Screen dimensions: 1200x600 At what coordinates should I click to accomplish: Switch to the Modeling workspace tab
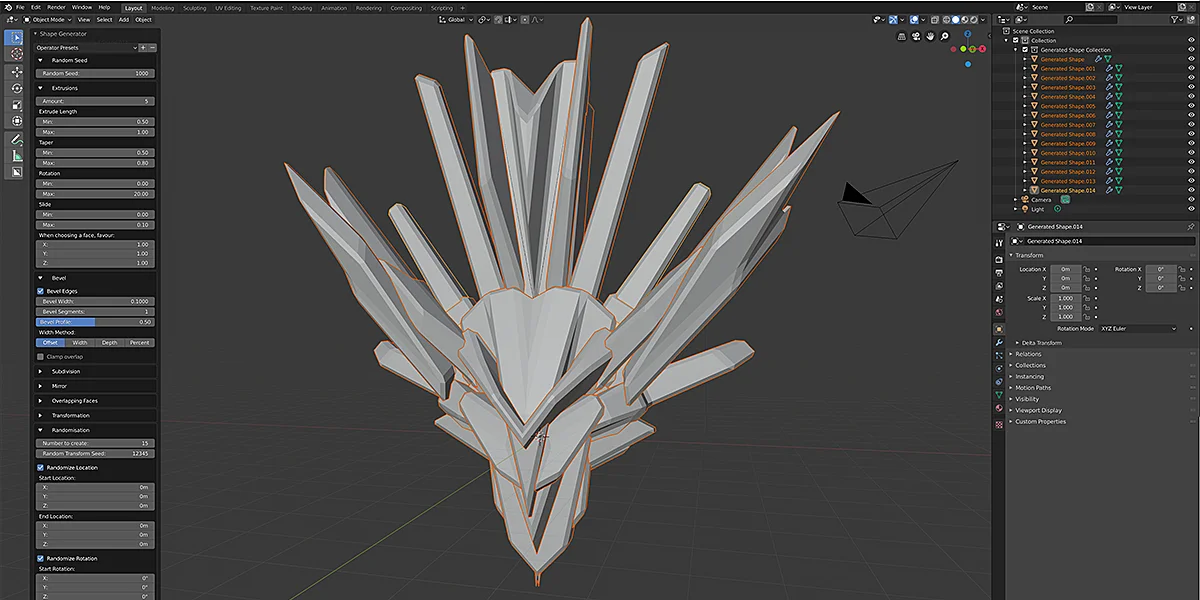162,7
